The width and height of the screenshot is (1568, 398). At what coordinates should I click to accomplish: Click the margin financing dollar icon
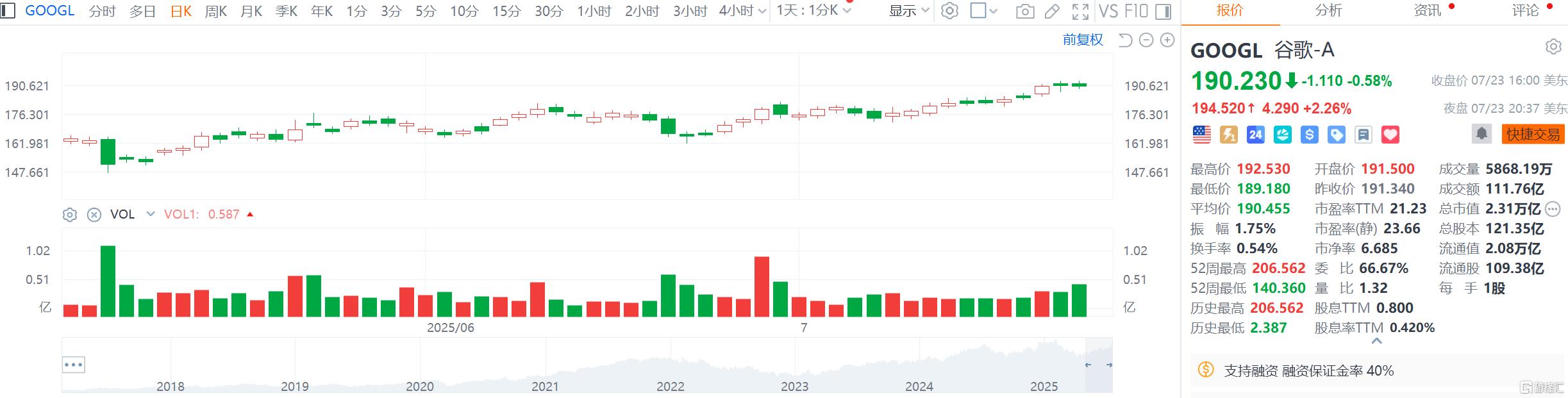click(1206, 370)
